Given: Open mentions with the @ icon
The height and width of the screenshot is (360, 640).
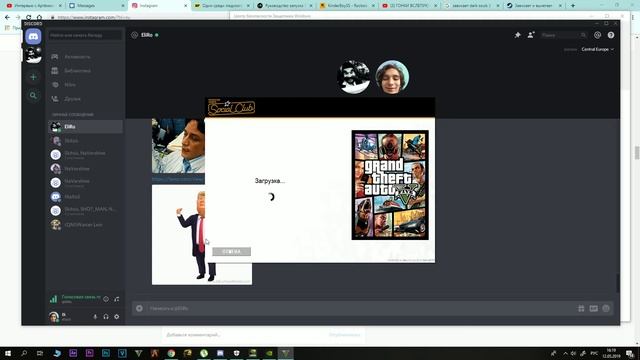Looking at the screenshot, I should [x=598, y=35].
